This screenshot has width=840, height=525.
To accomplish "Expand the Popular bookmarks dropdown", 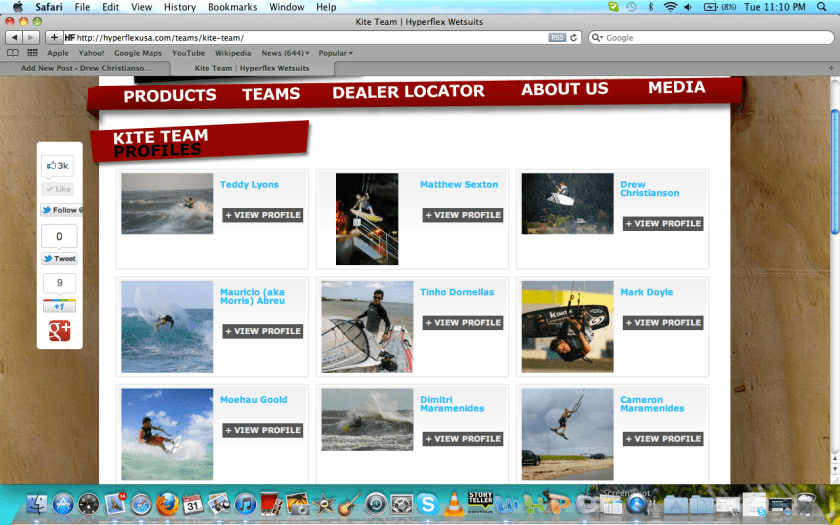I will (335, 53).
